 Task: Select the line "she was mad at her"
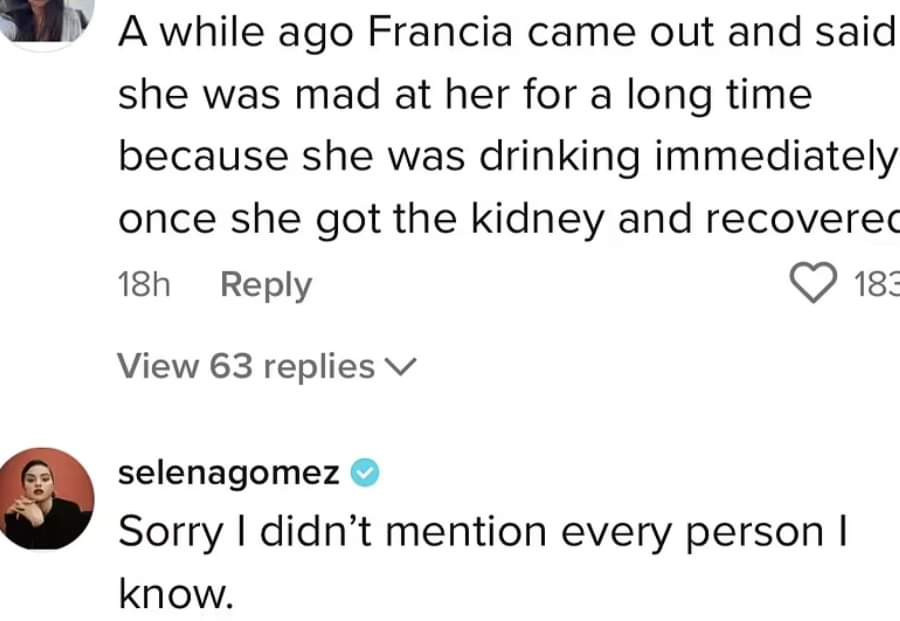[465, 95]
